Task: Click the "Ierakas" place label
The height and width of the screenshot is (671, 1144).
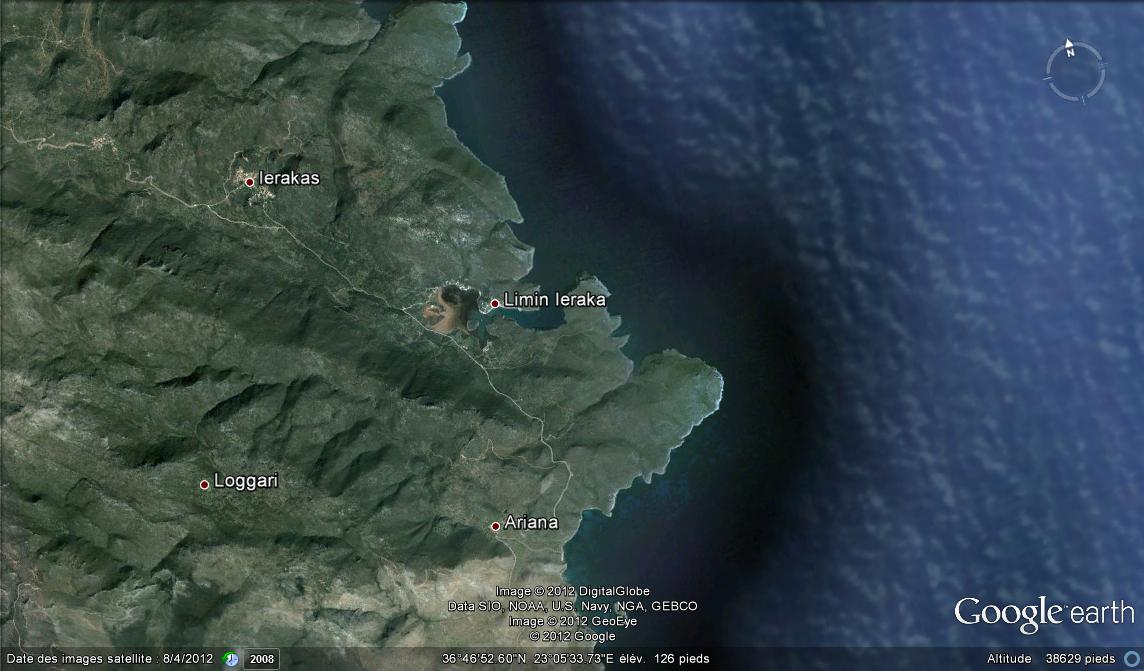Action: coord(289,178)
